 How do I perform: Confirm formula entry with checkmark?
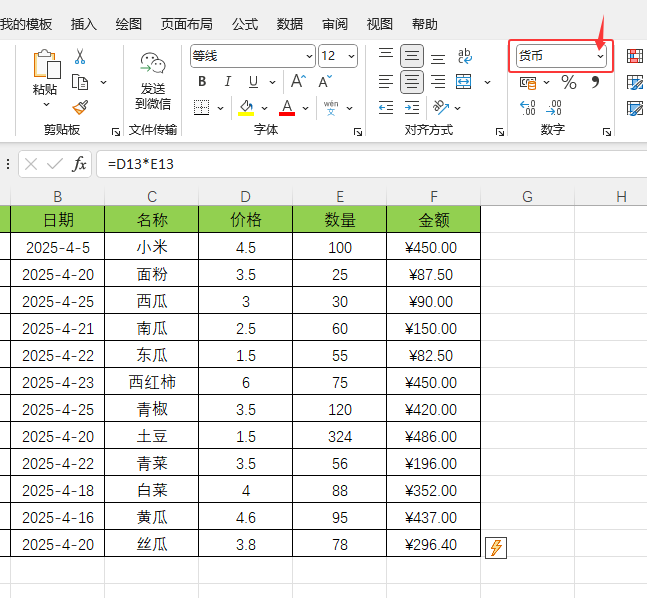click(55, 164)
